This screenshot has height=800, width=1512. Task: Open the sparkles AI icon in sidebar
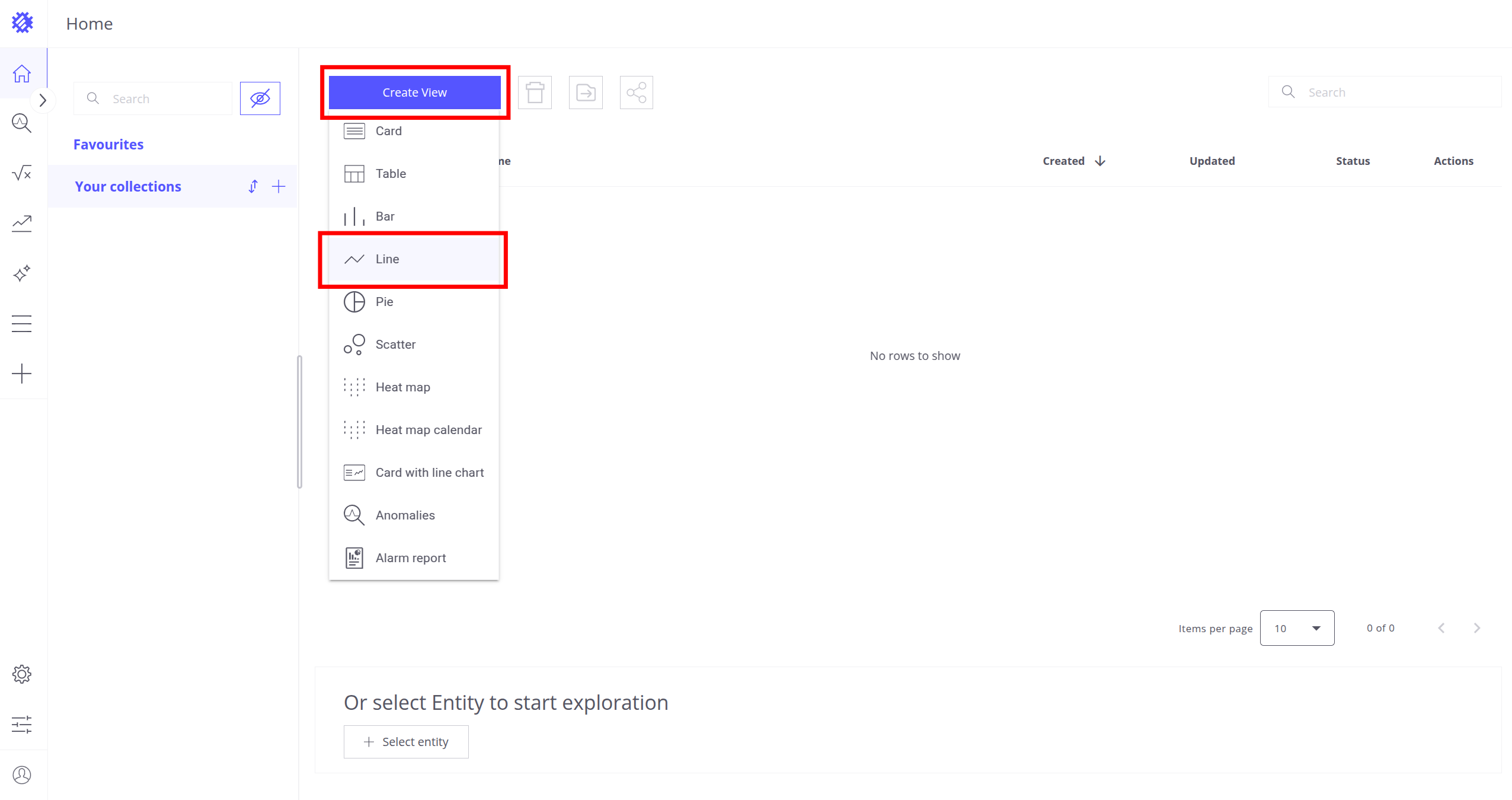[22, 273]
